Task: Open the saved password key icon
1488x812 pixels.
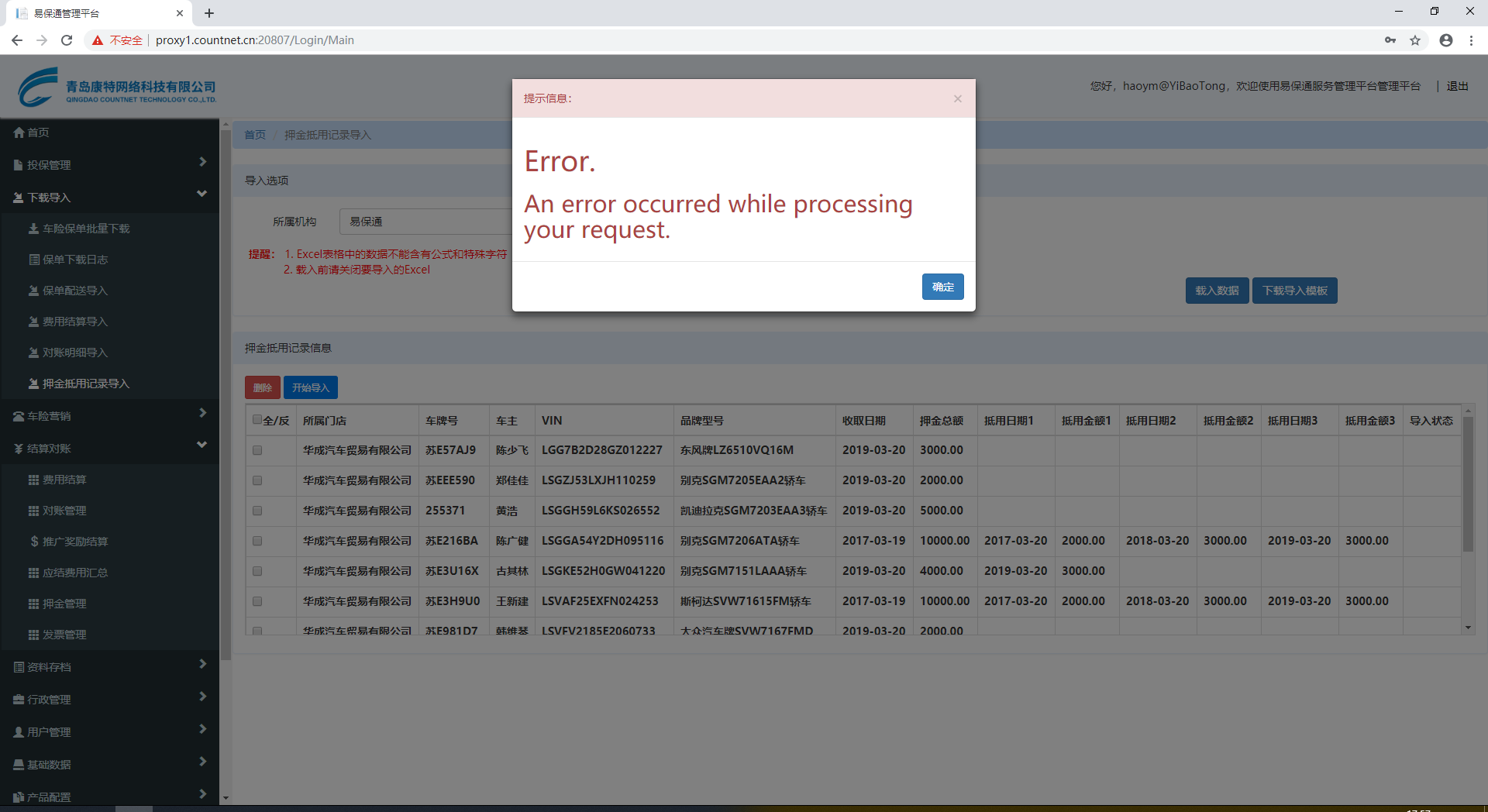Action: pos(1390,40)
